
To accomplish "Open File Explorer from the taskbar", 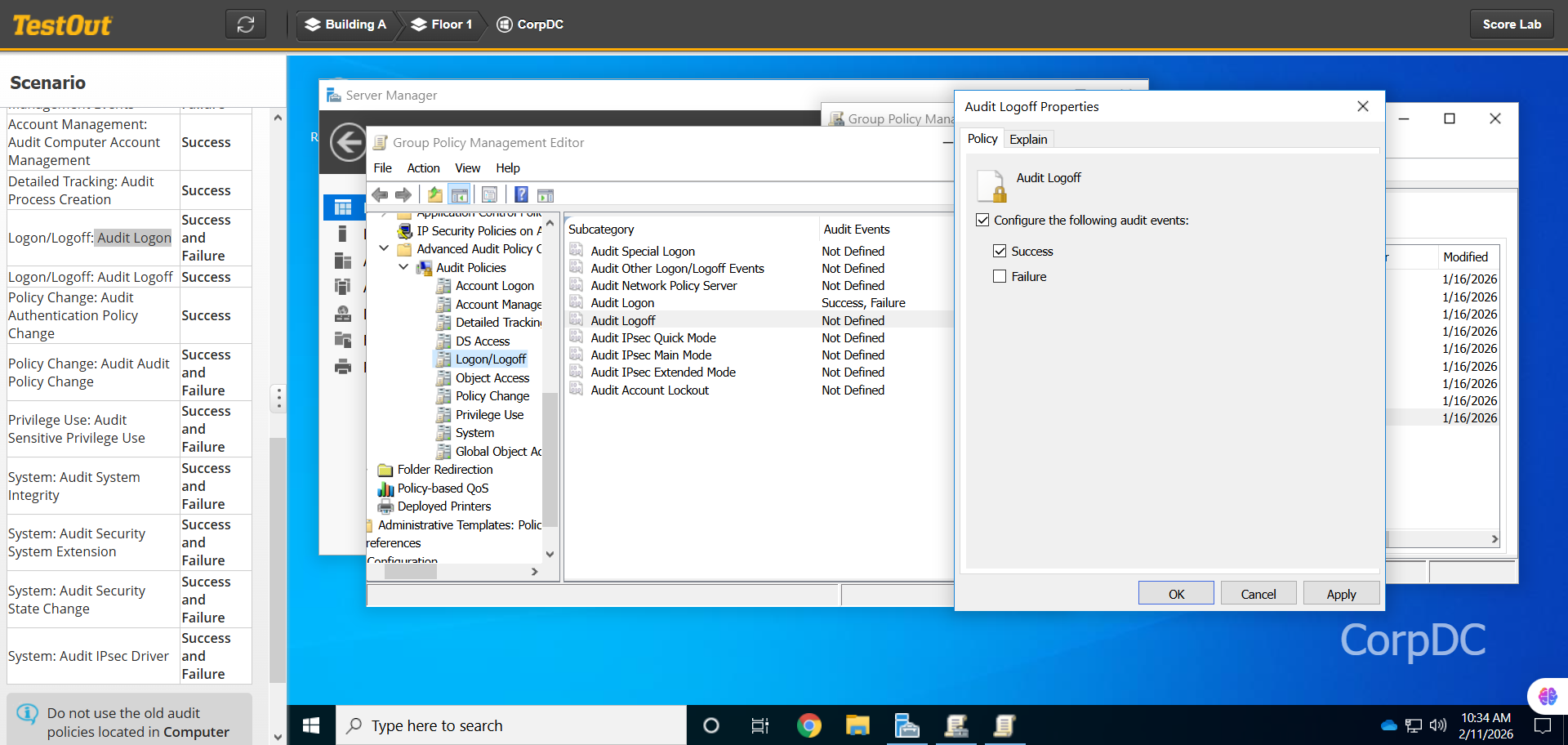I will 857,725.
